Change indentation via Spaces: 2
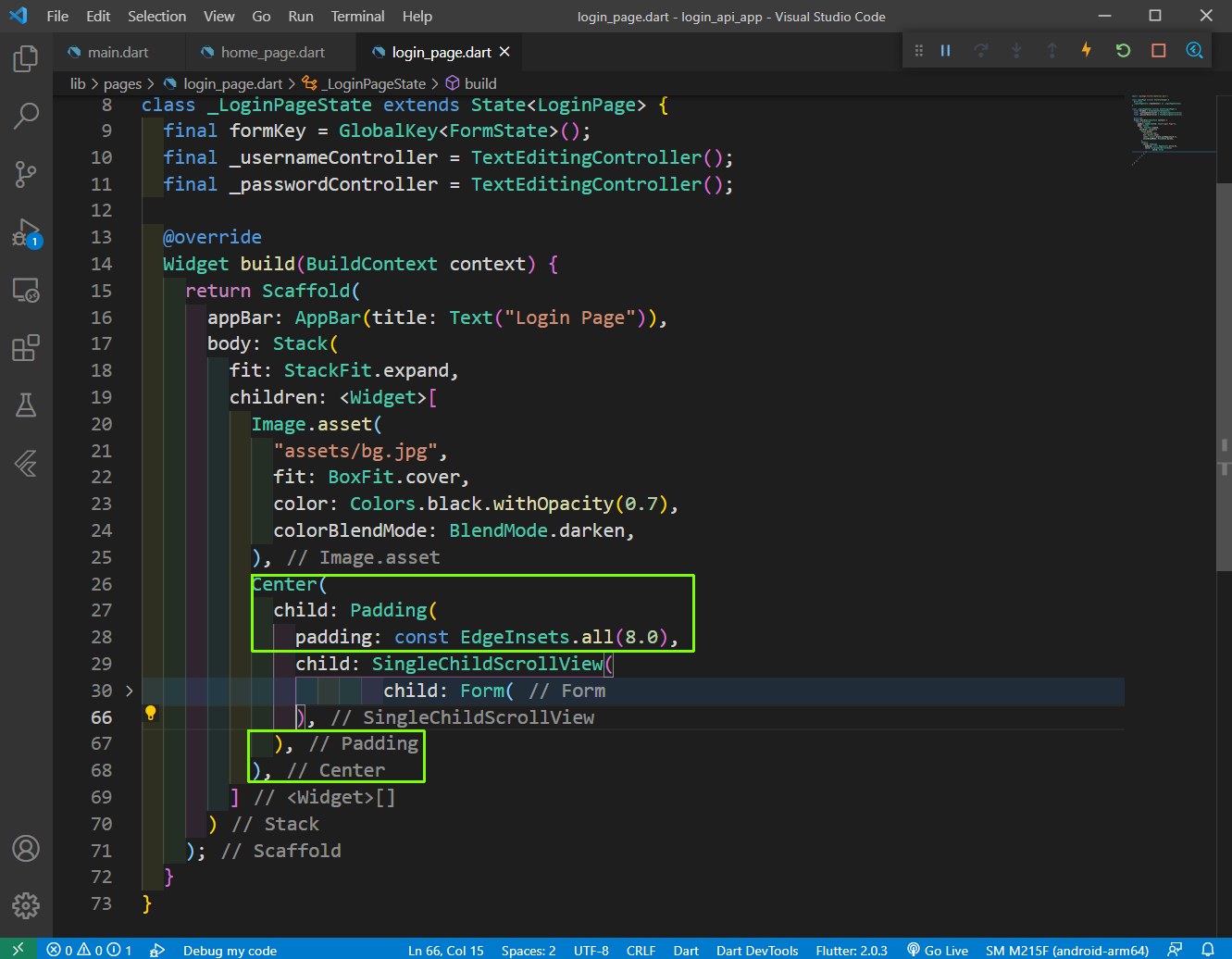1232x959 pixels. pyautogui.click(x=529, y=950)
